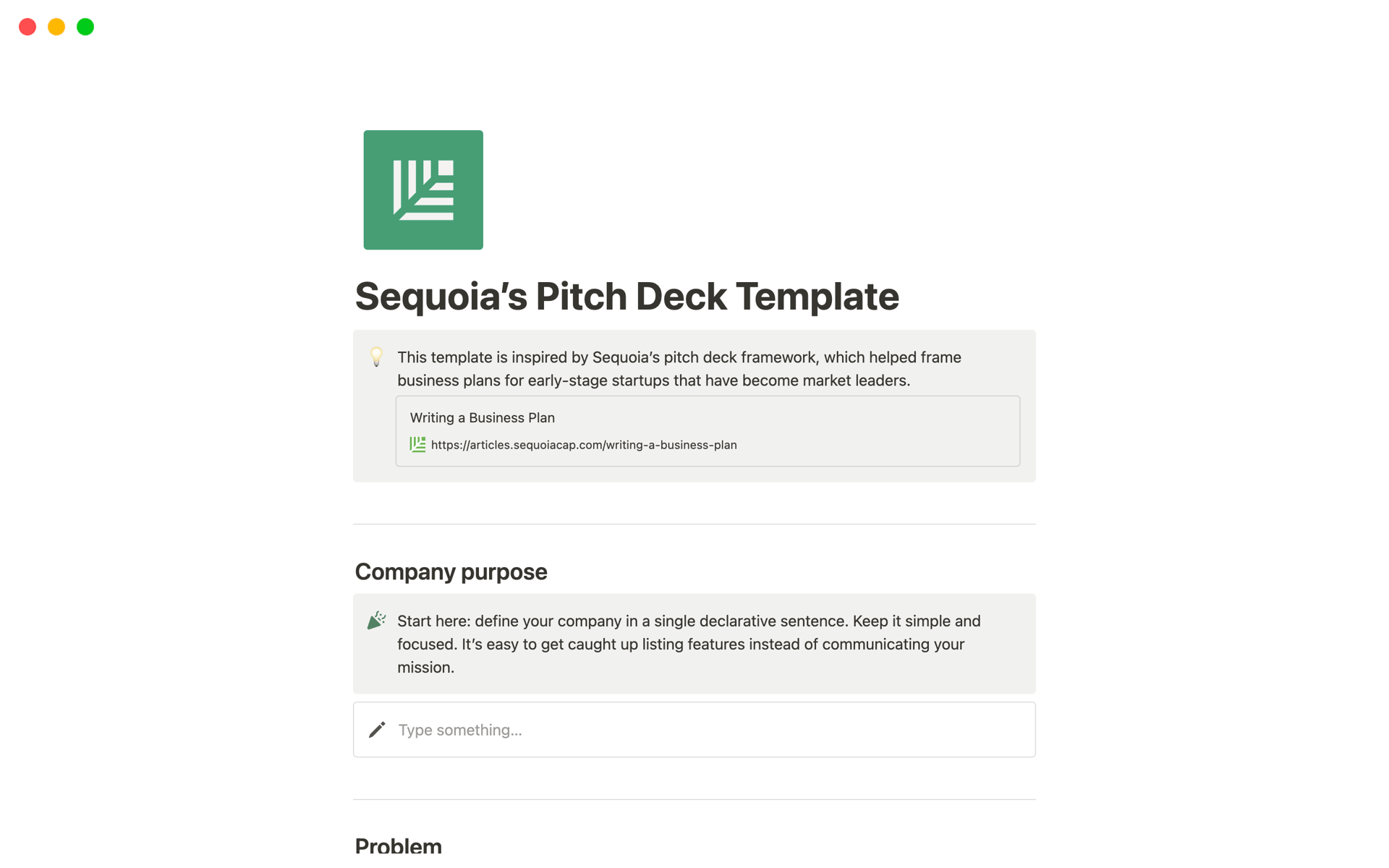This screenshot has width=1389, height=868.
Task: Click the green Sequoia page icon
Action: (x=422, y=190)
